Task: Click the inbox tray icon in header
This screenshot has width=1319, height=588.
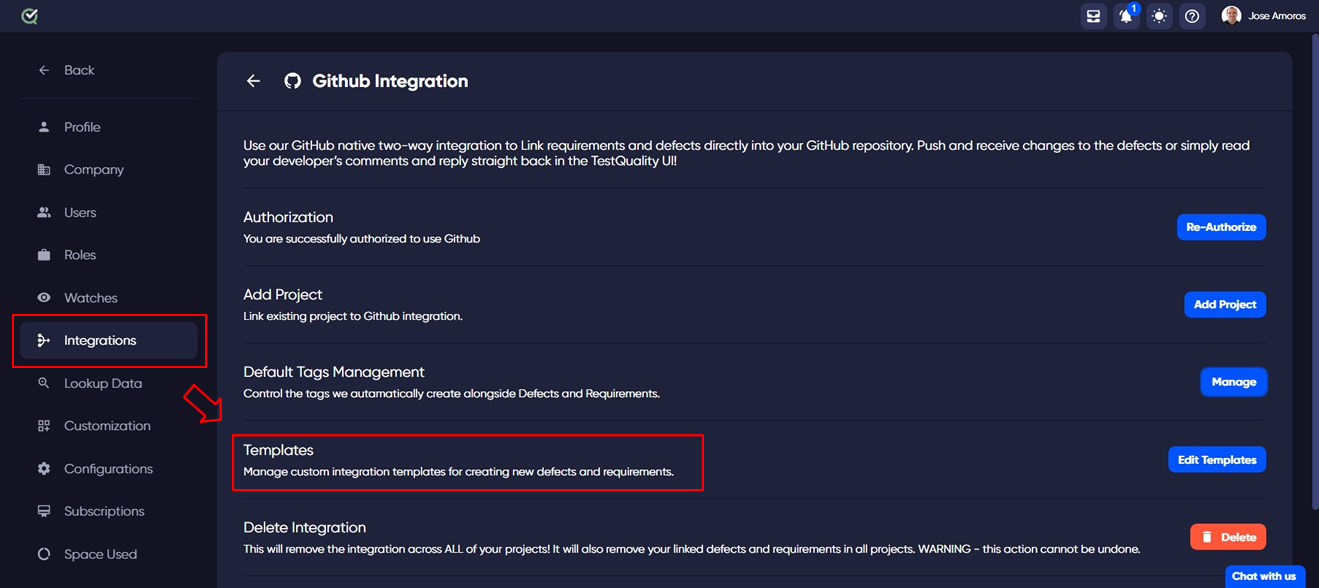Action: [x=1094, y=16]
